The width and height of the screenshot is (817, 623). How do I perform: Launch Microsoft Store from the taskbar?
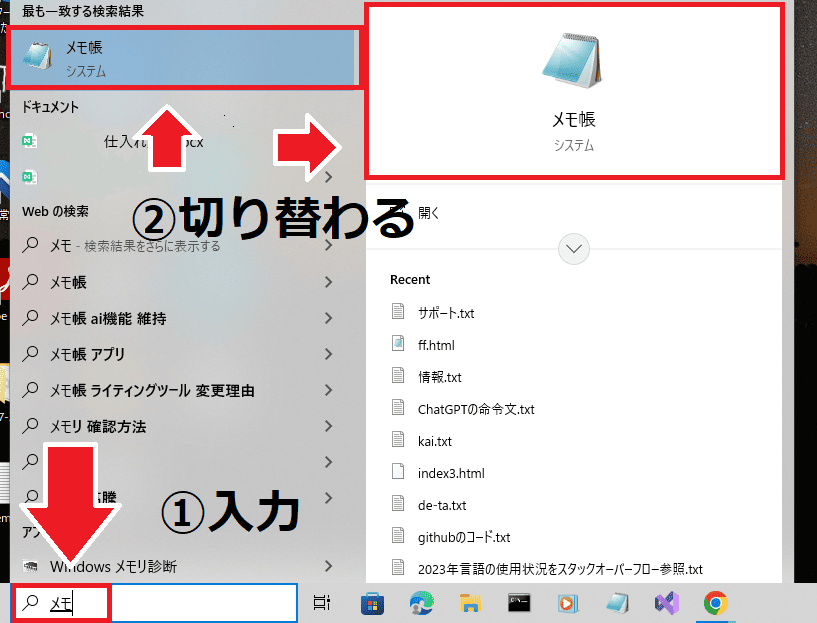point(373,603)
